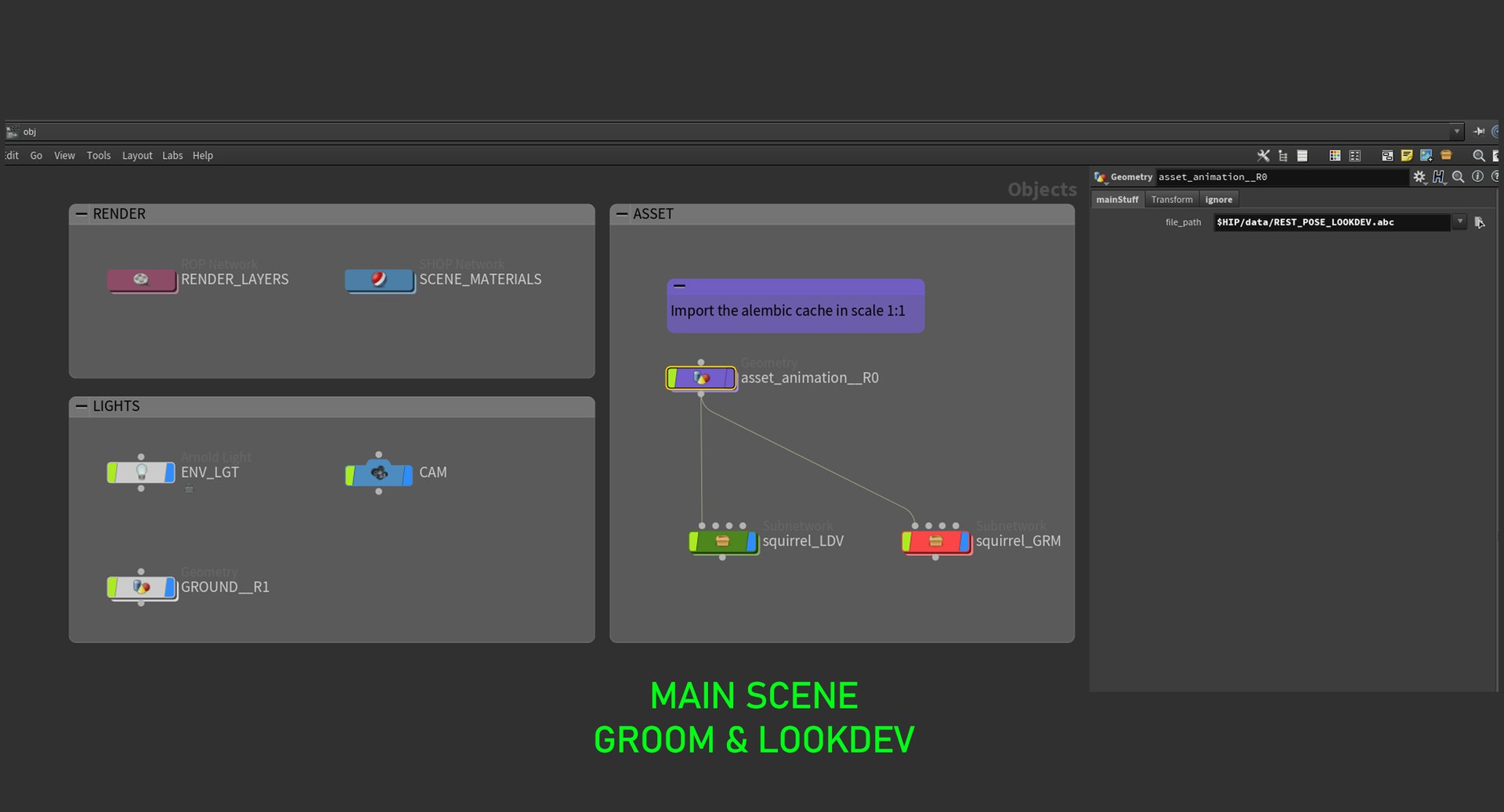This screenshot has width=1504, height=812.
Task: Toggle blue display flag on squirrel_GRM node
Action: point(964,541)
